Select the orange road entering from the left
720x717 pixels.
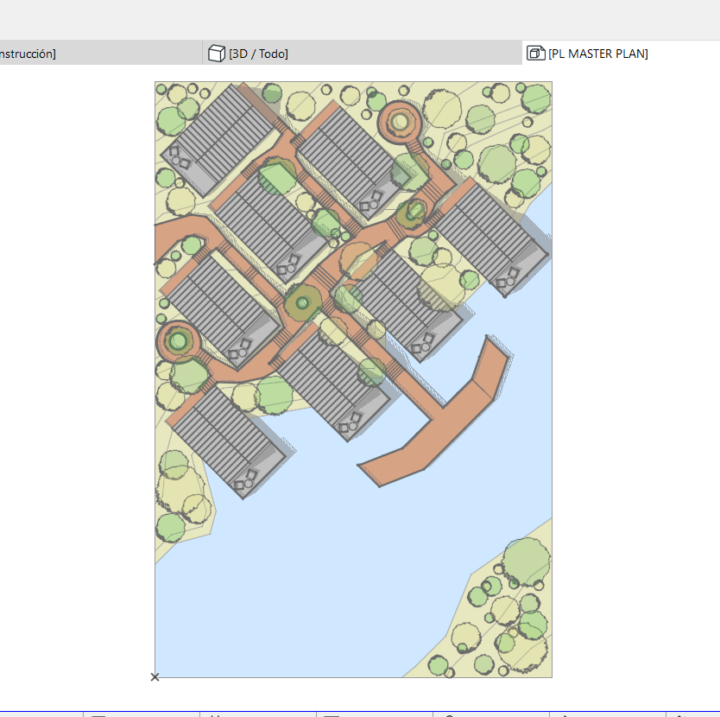[177, 234]
